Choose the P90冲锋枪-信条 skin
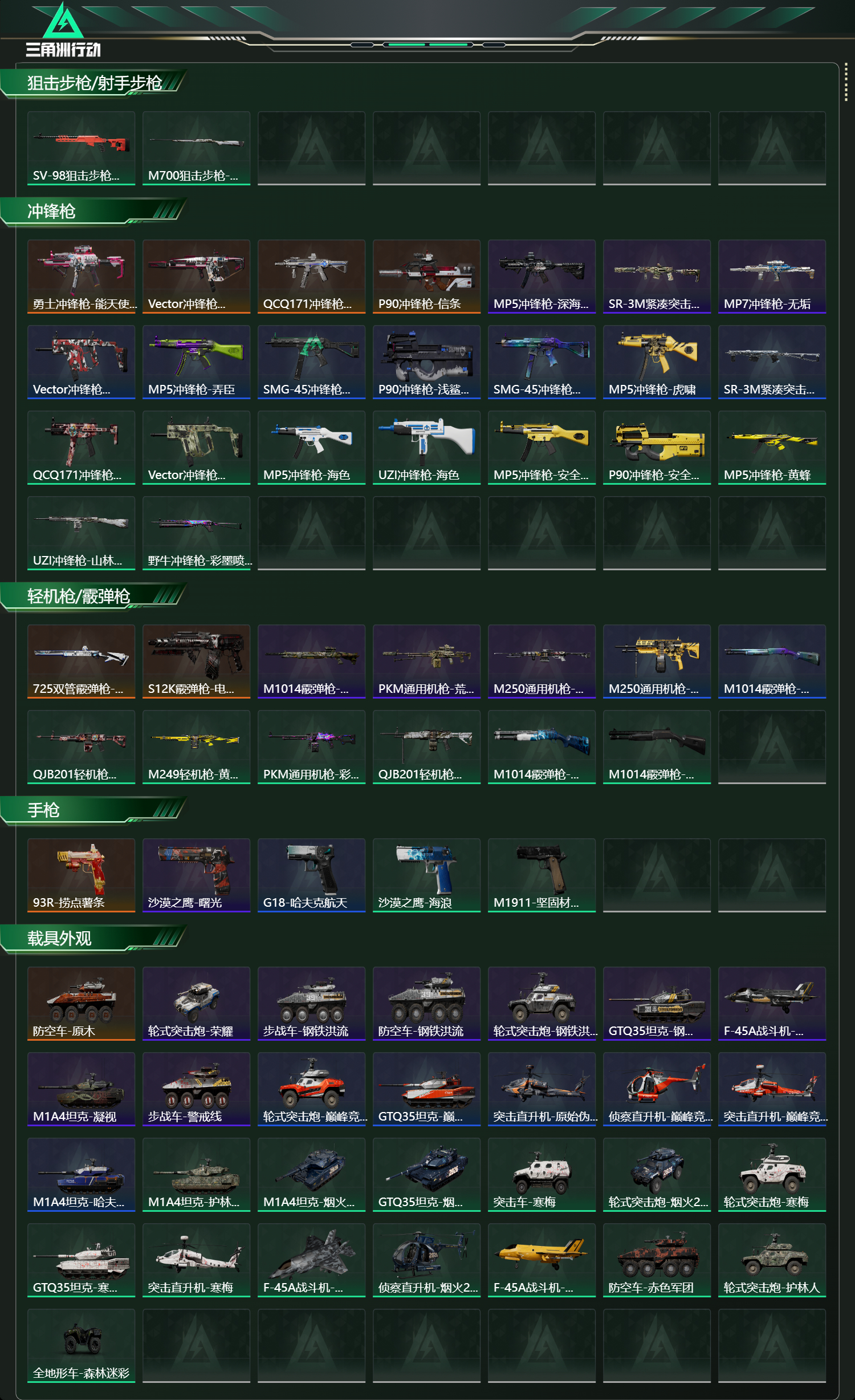 click(x=426, y=277)
